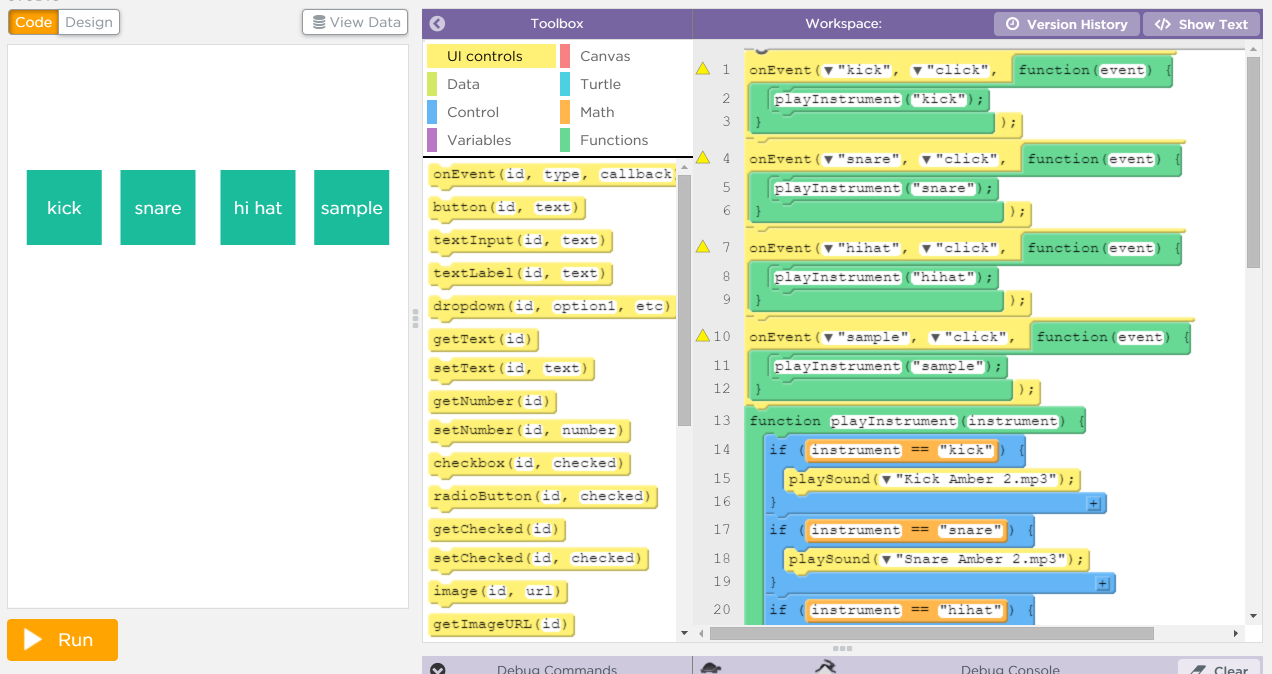This screenshot has height=674, width=1272.
Task: Select the image(id, url) toolbox block
Action: tap(498, 592)
